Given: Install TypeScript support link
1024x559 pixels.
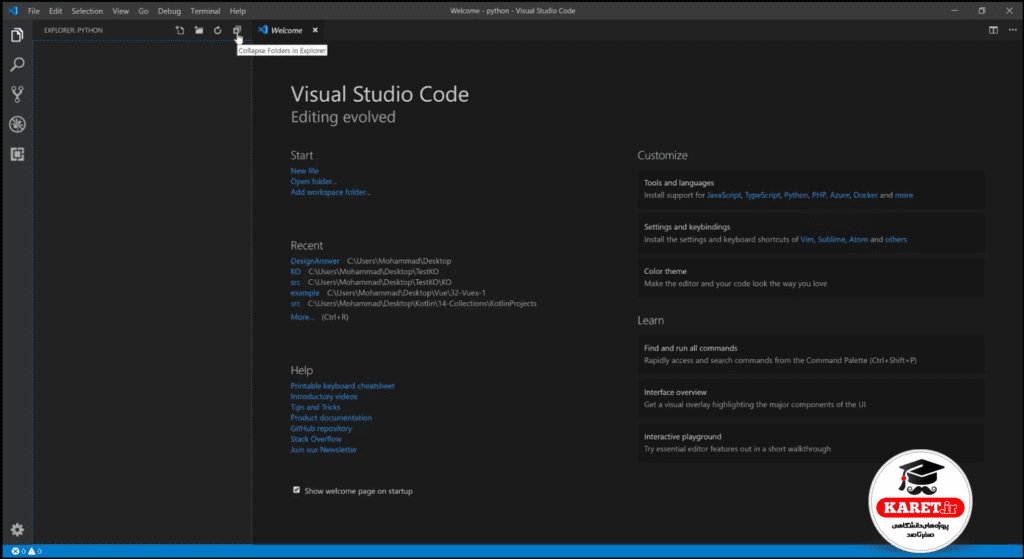Looking at the screenshot, I should (762, 195).
